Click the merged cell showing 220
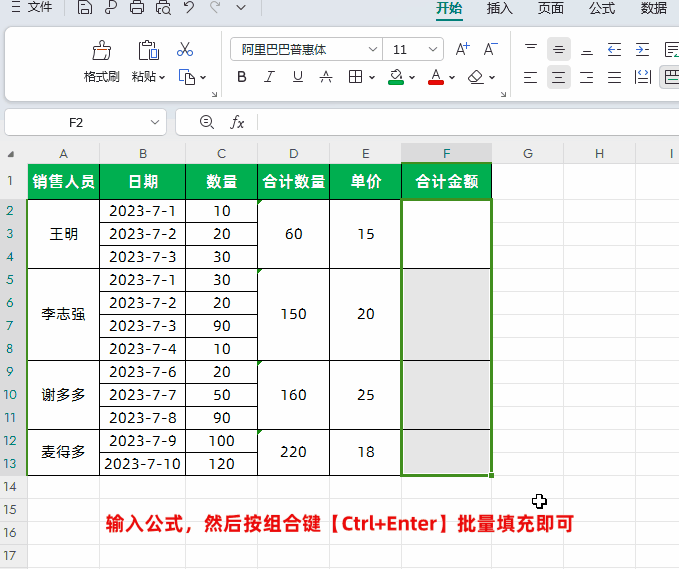 coord(294,452)
